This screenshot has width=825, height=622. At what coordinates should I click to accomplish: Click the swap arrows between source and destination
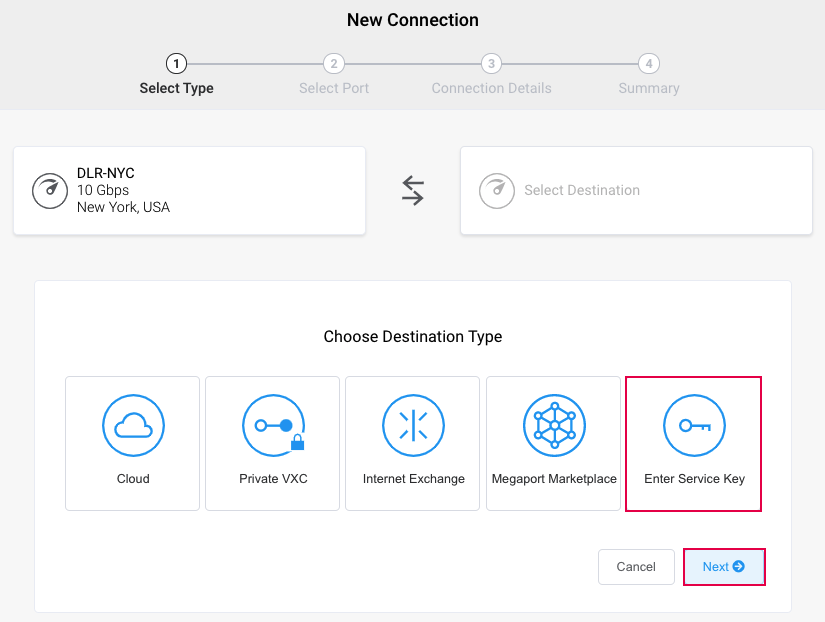click(413, 190)
